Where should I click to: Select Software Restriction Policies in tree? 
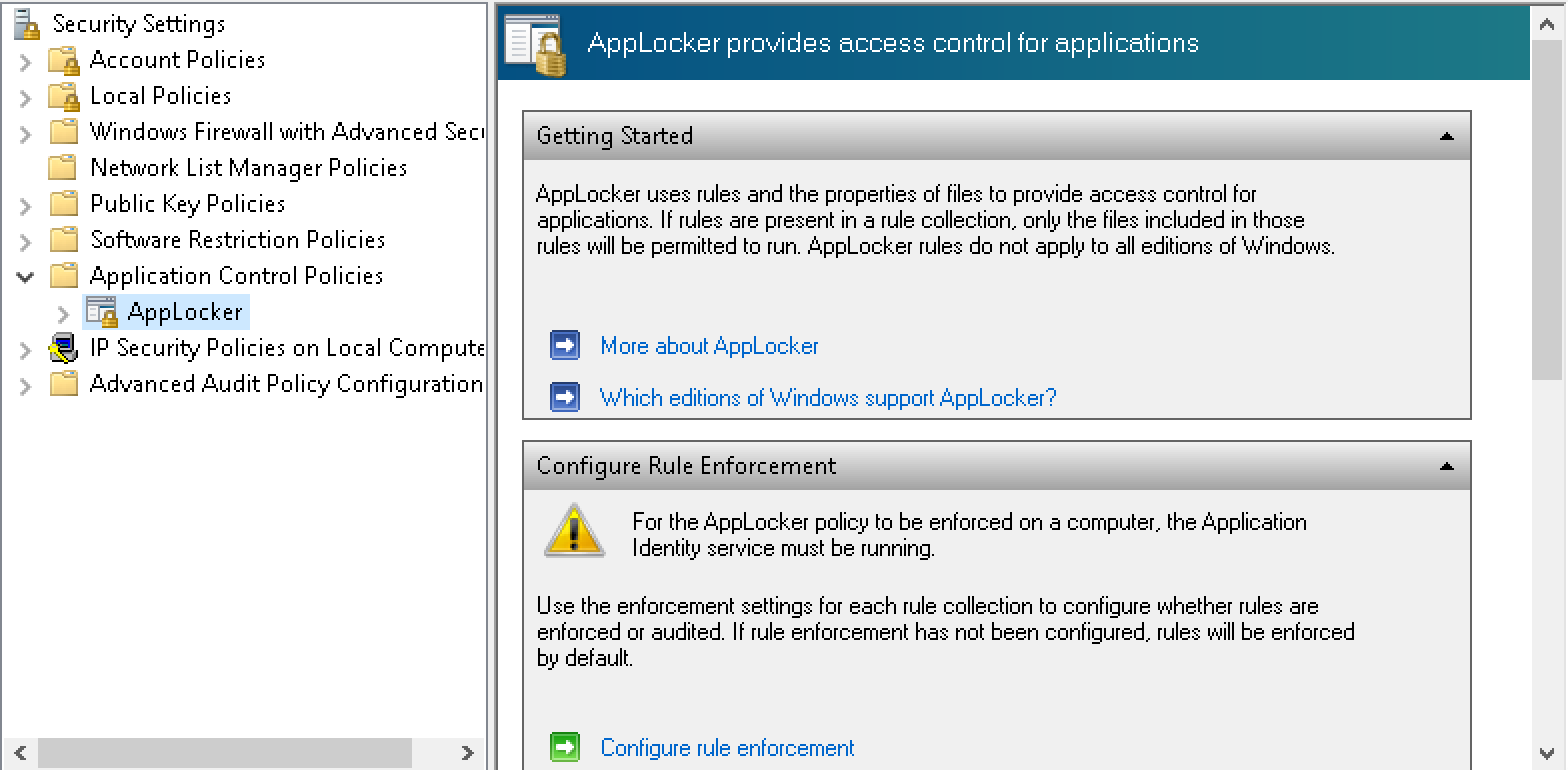tap(237, 240)
